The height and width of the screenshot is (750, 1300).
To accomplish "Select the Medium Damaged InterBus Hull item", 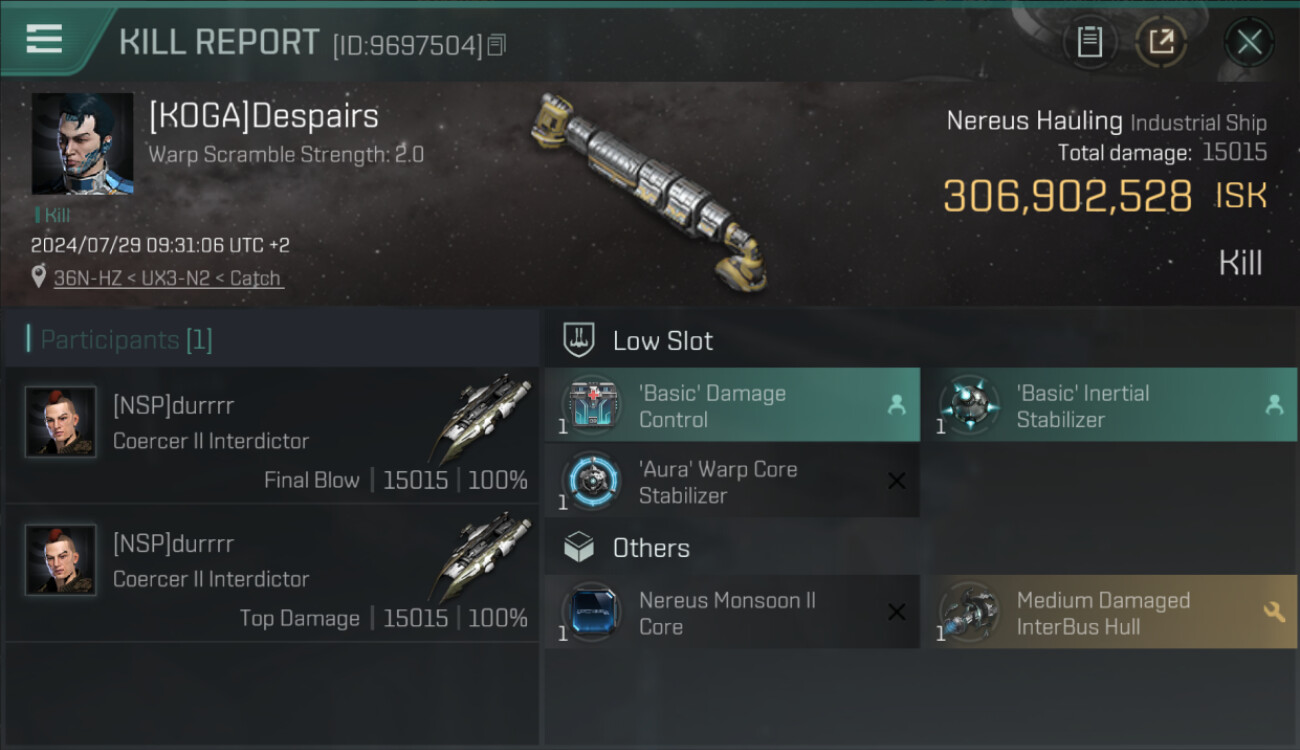I will [1109, 612].
